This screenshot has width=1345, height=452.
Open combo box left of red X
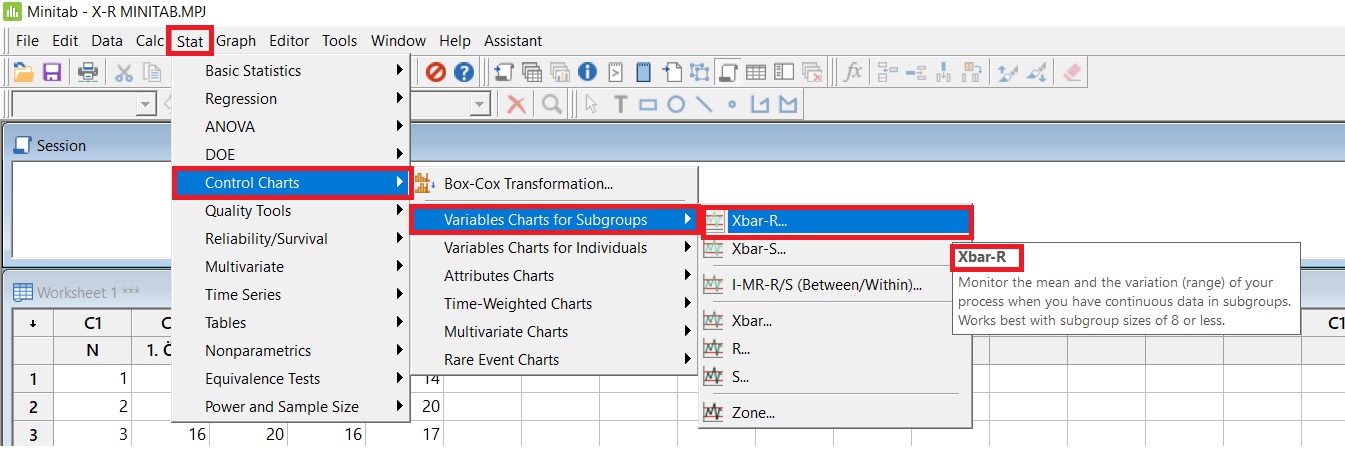tap(480, 104)
